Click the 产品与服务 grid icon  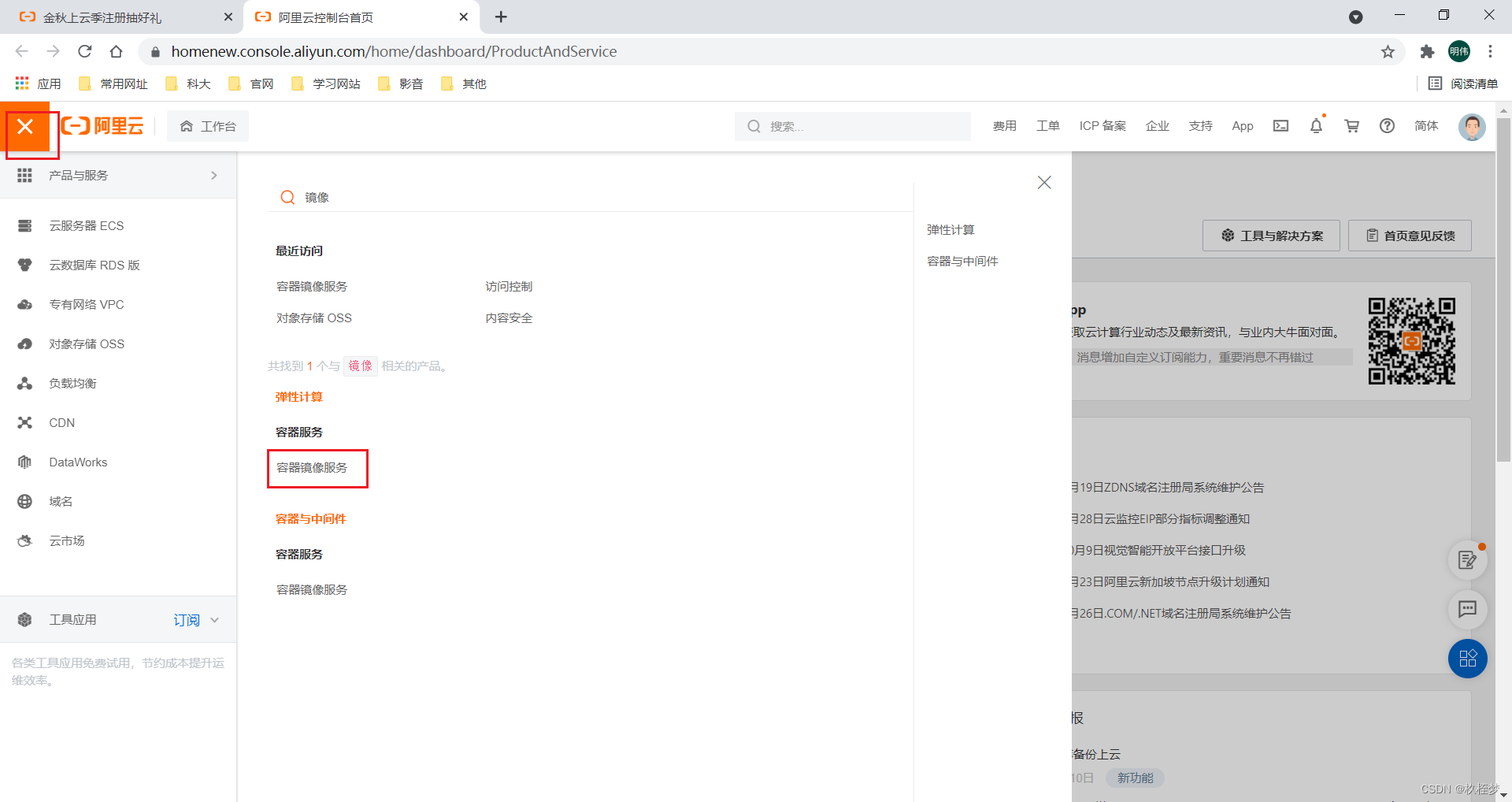[25, 175]
